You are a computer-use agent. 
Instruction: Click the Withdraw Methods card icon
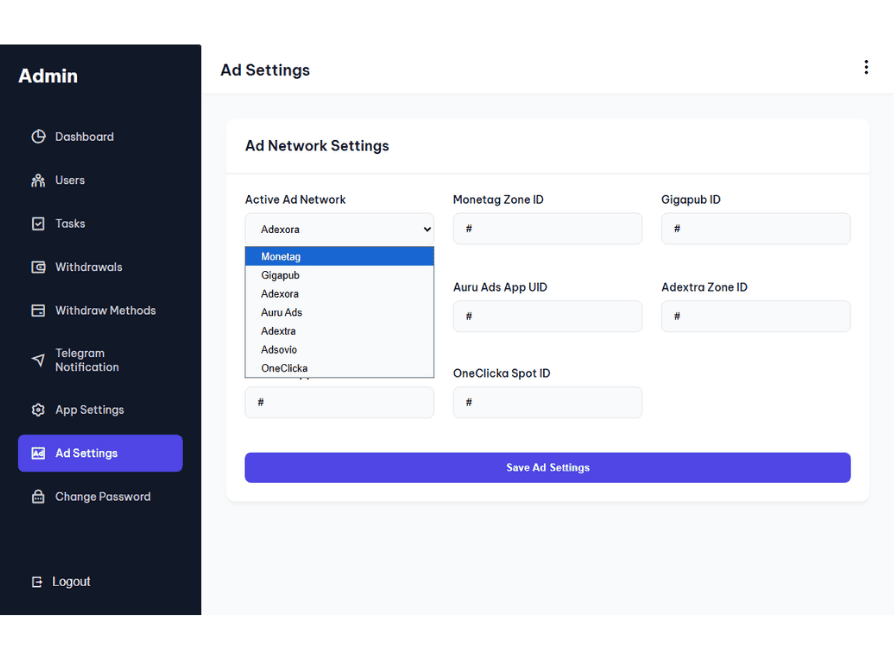pyautogui.click(x=38, y=311)
